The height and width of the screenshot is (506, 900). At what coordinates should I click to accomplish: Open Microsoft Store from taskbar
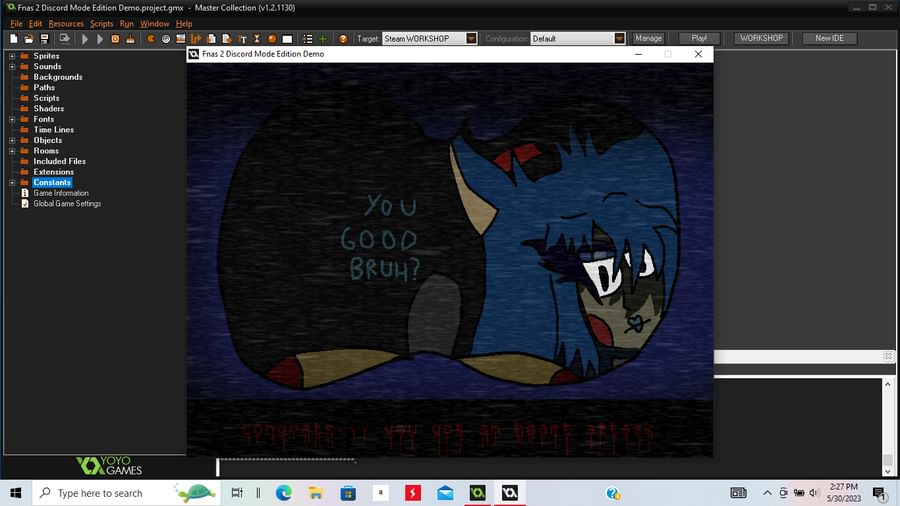point(348,493)
